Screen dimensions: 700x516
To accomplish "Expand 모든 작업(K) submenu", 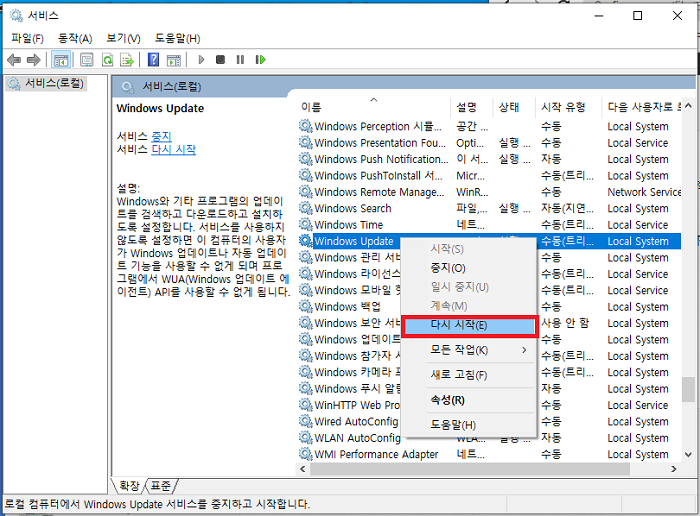I will 468,350.
